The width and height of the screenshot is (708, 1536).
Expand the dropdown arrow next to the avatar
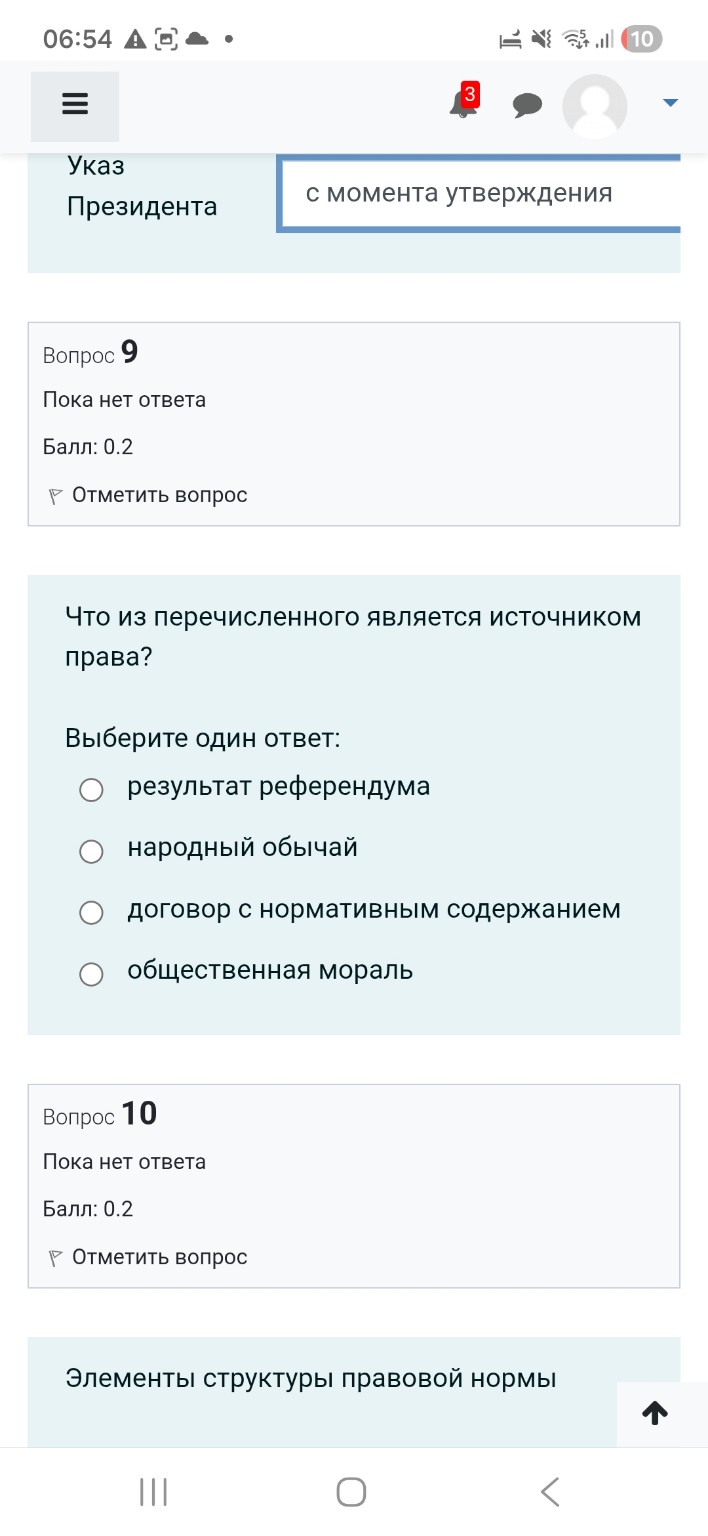[x=668, y=102]
